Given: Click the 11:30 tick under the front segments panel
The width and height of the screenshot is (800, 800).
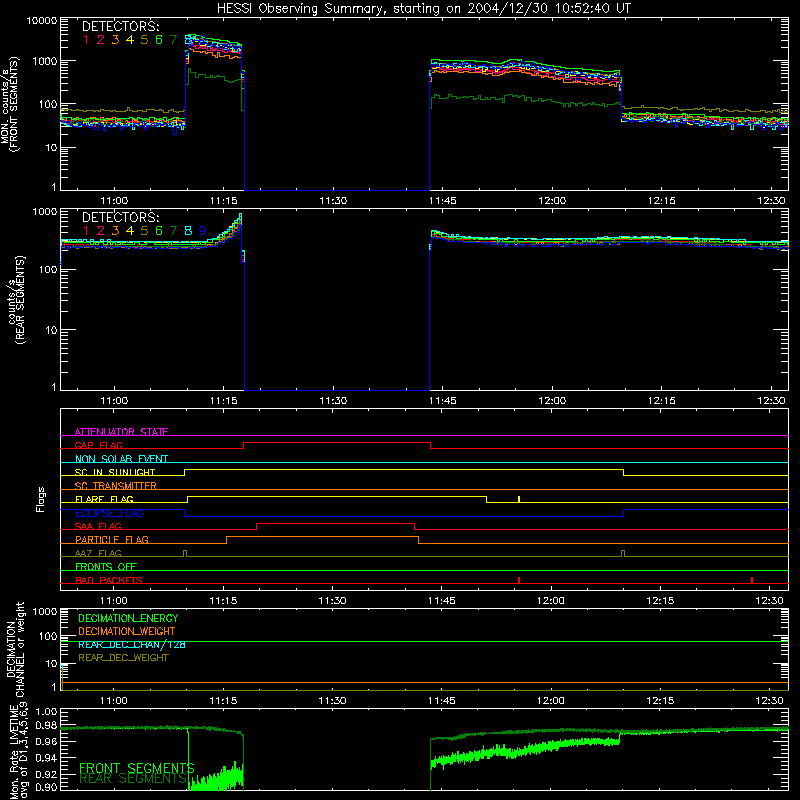Looking at the screenshot, I should point(333,201).
